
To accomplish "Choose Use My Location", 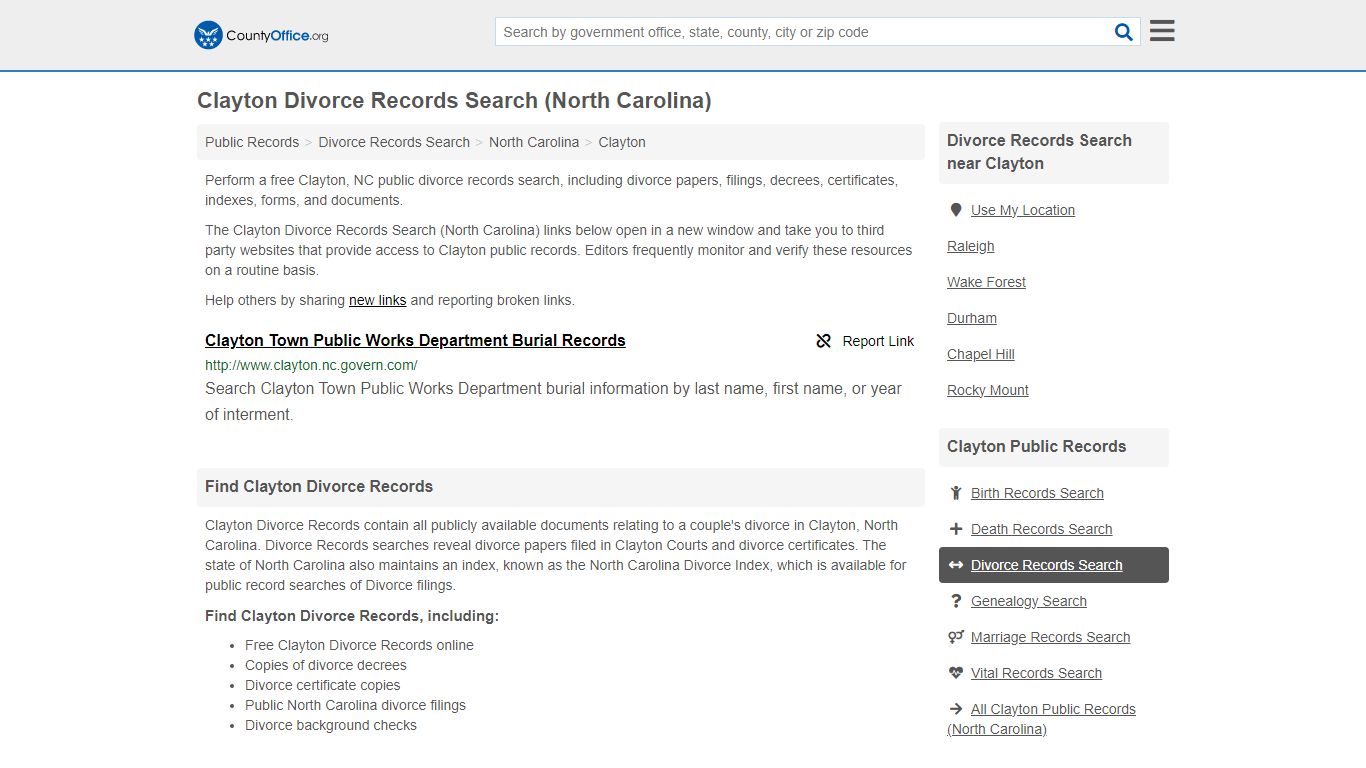I will click(1023, 210).
